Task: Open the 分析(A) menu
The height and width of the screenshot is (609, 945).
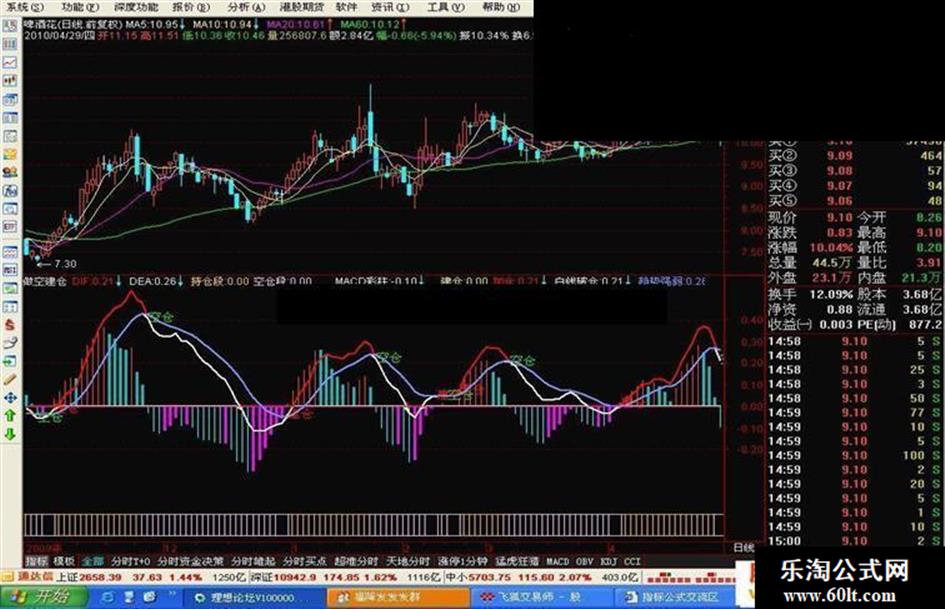Action: [x=246, y=7]
